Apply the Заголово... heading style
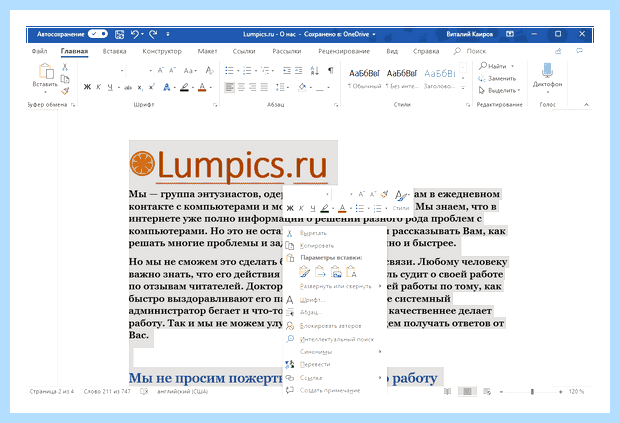The width and height of the screenshot is (620, 423). tap(440, 79)
